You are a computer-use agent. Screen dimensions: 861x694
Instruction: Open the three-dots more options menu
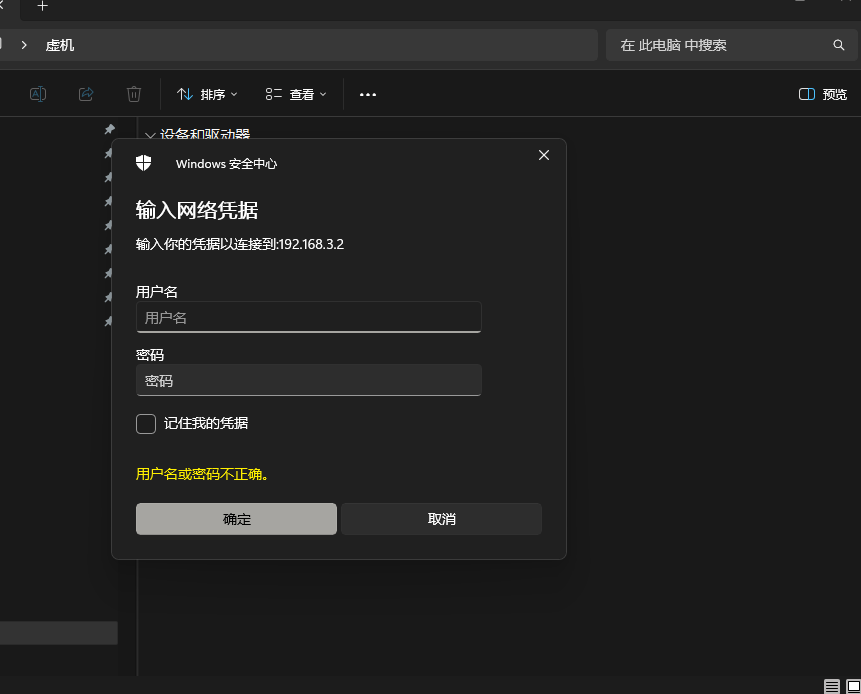(368, 95)
